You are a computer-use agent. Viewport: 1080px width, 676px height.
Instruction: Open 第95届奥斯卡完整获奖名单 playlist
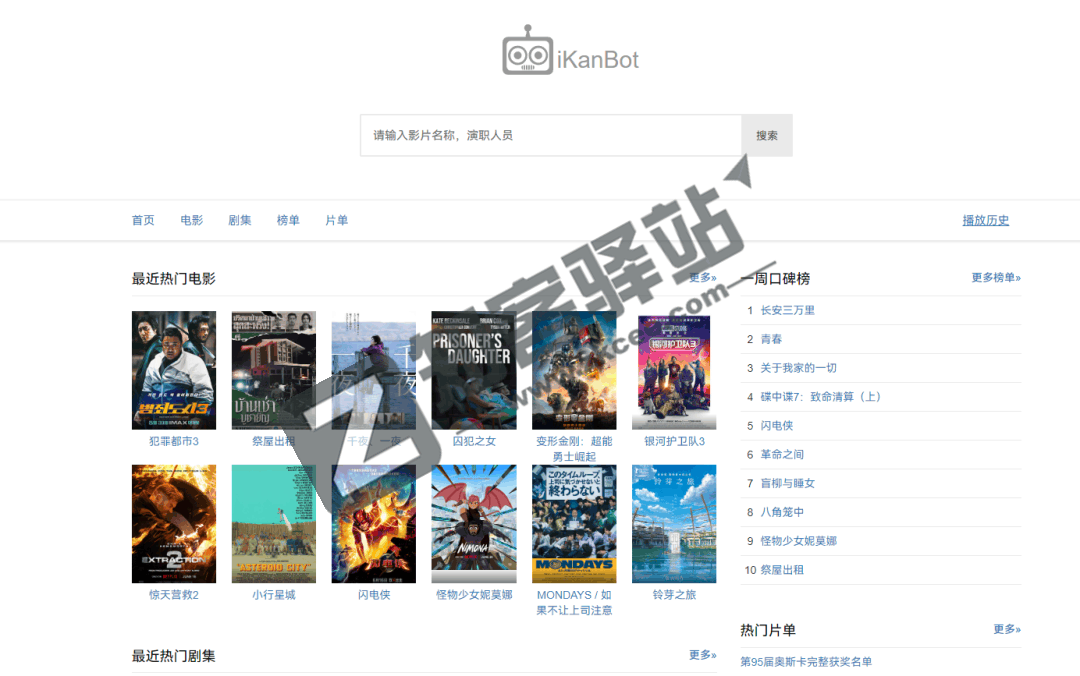click(x=805, y=661)
